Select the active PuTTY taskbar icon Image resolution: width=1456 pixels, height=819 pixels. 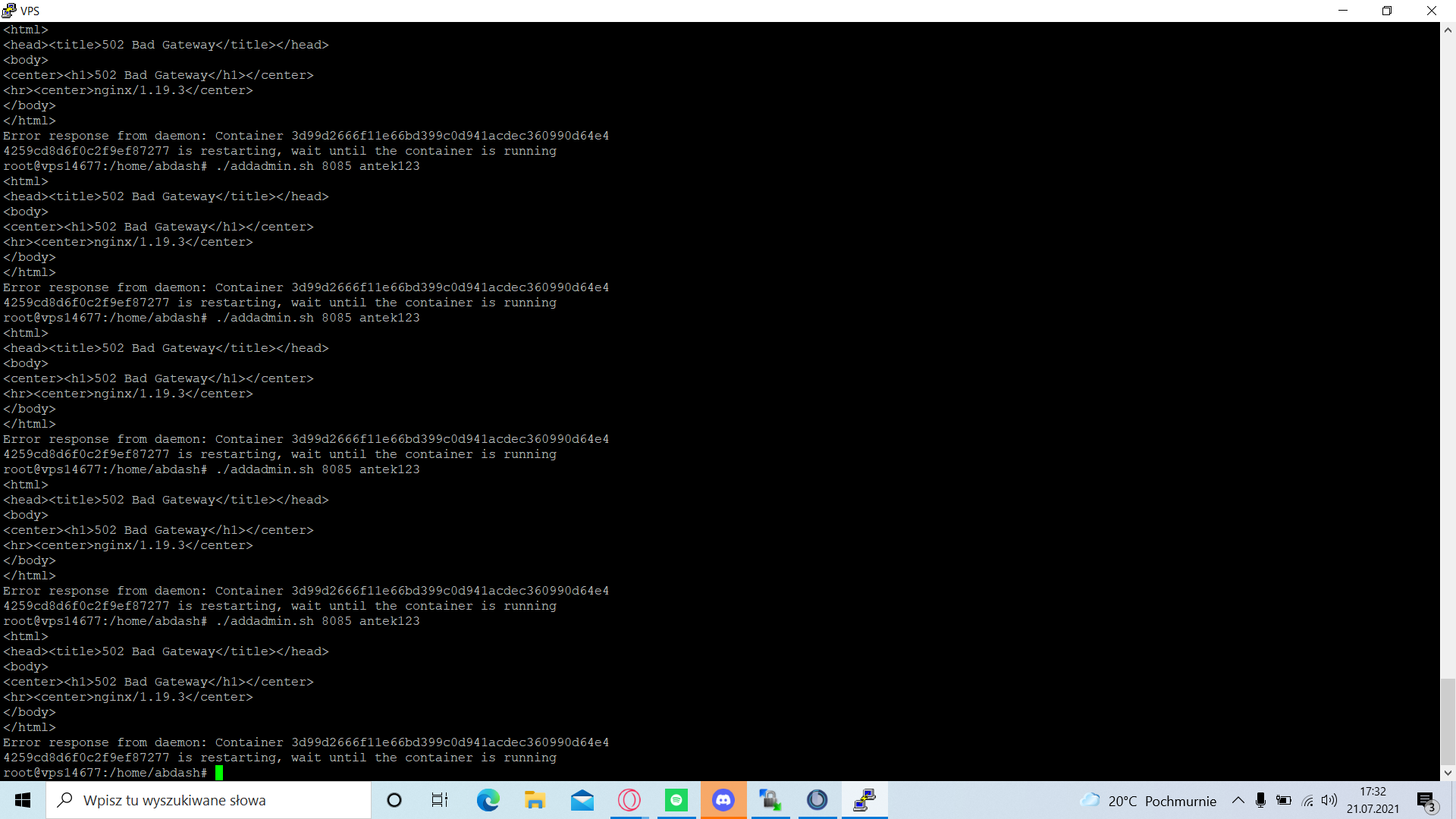(864, 800)
